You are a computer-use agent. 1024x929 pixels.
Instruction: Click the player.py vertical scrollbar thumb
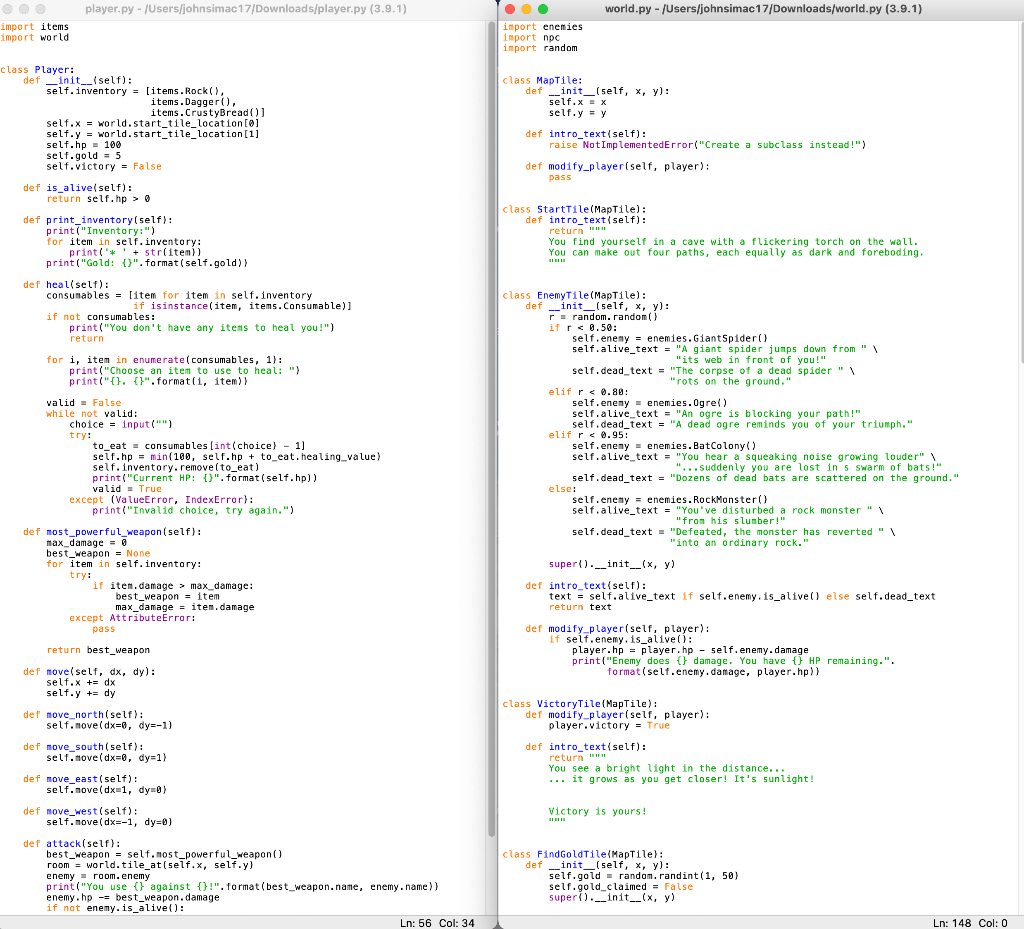pos(492,431)
